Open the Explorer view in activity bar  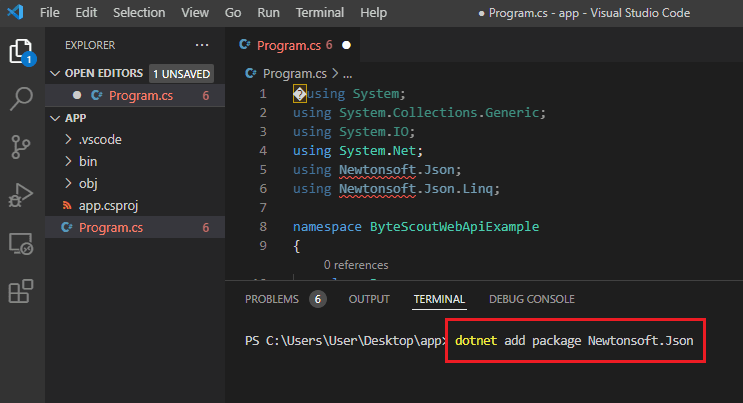21,50
